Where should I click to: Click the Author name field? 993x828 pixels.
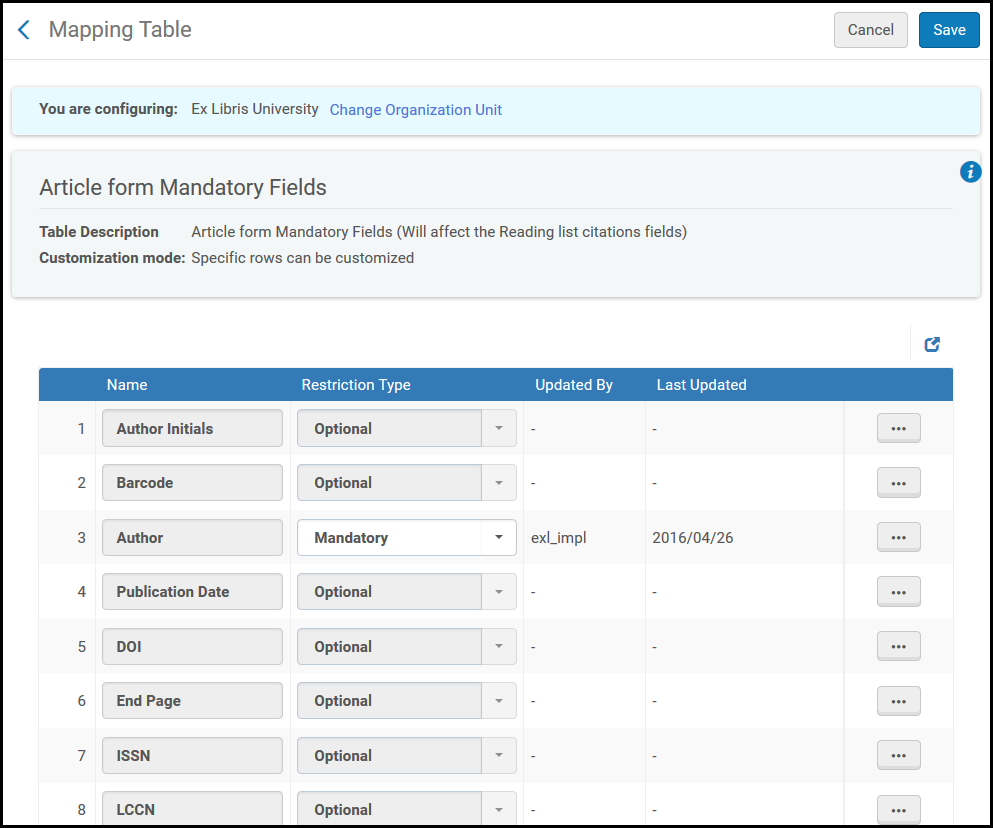pyautogui.click(x=193, y=537)
